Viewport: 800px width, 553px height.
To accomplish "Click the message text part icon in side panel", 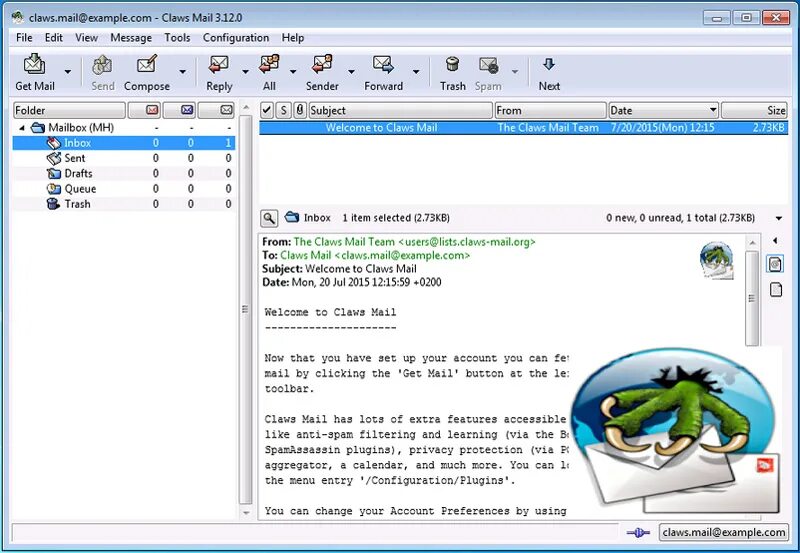I will coord(775,264).
